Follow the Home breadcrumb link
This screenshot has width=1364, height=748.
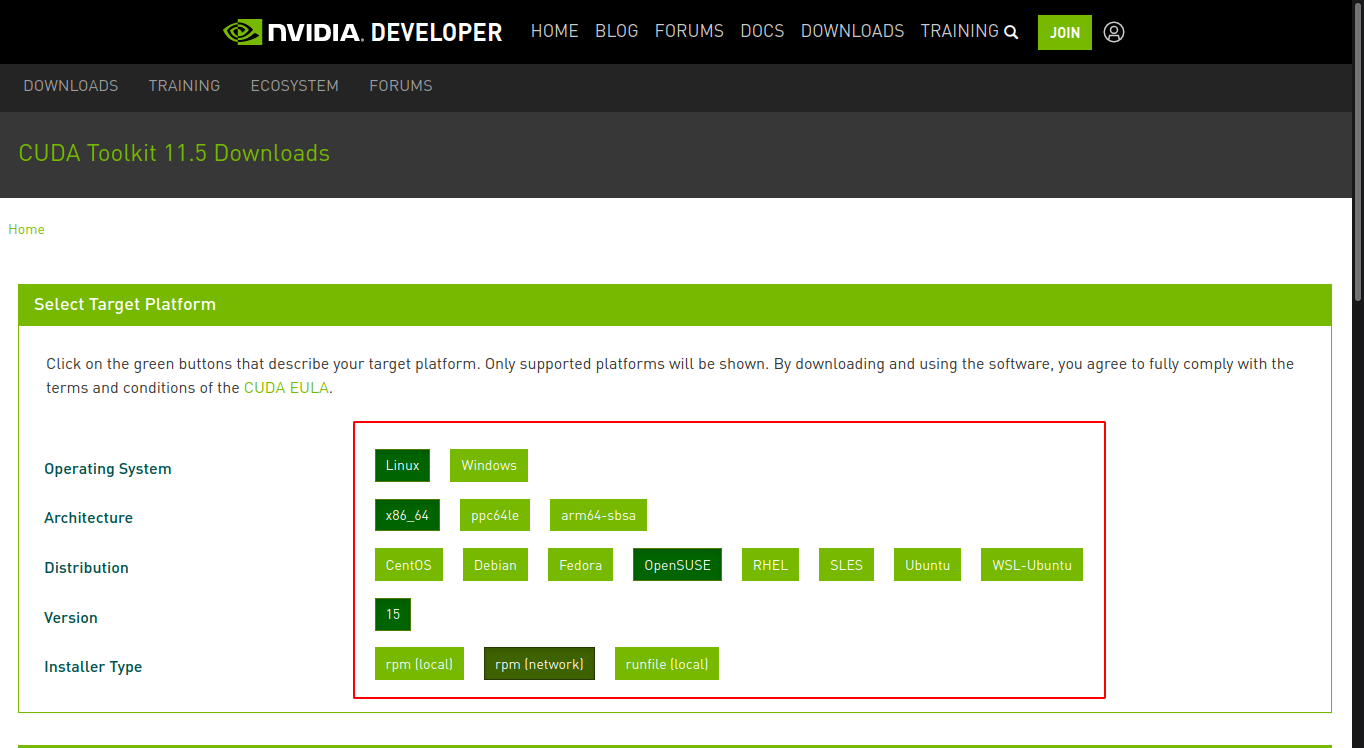point(26,229)
